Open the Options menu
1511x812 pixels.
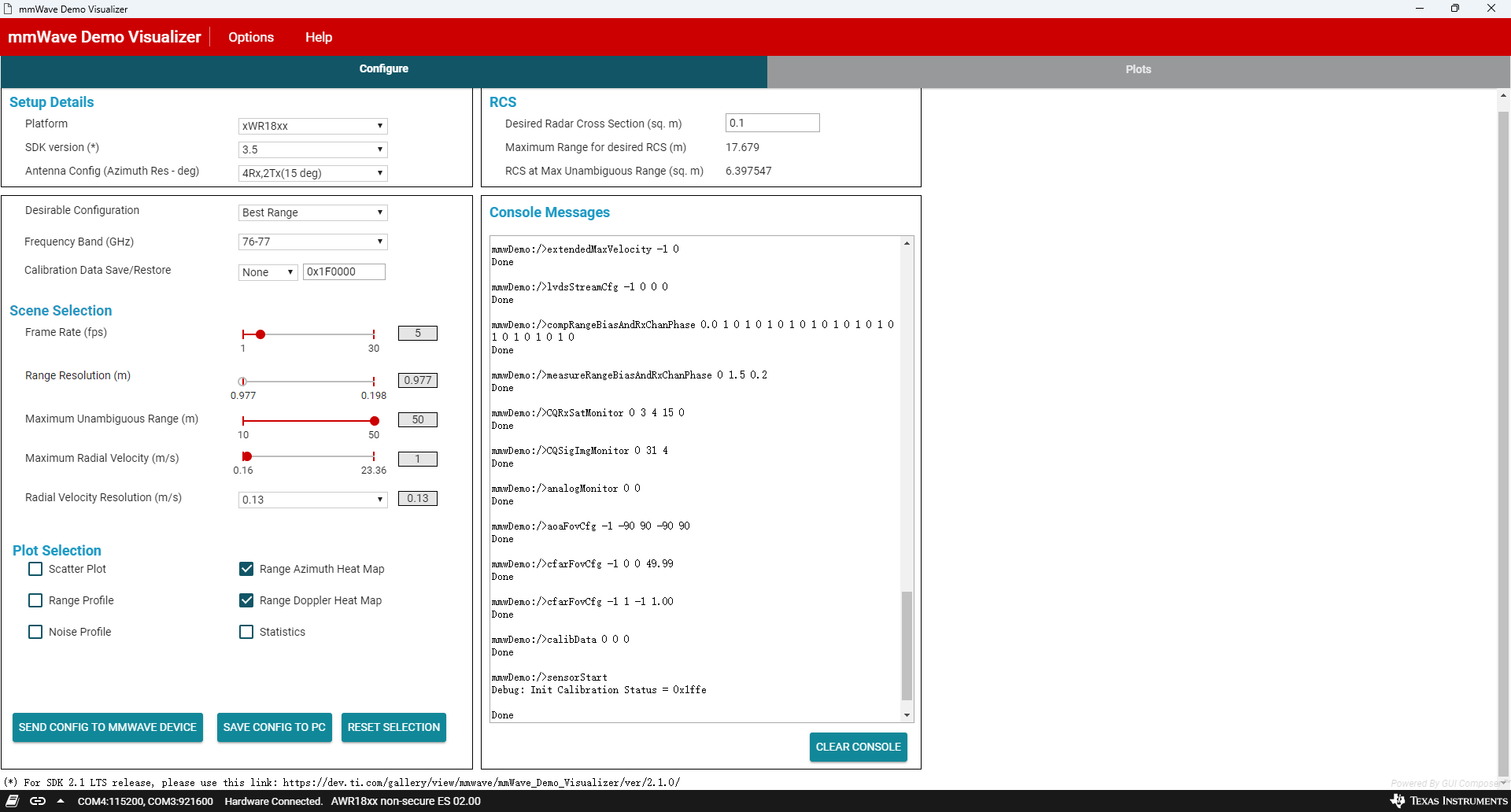tap(251, 37)
